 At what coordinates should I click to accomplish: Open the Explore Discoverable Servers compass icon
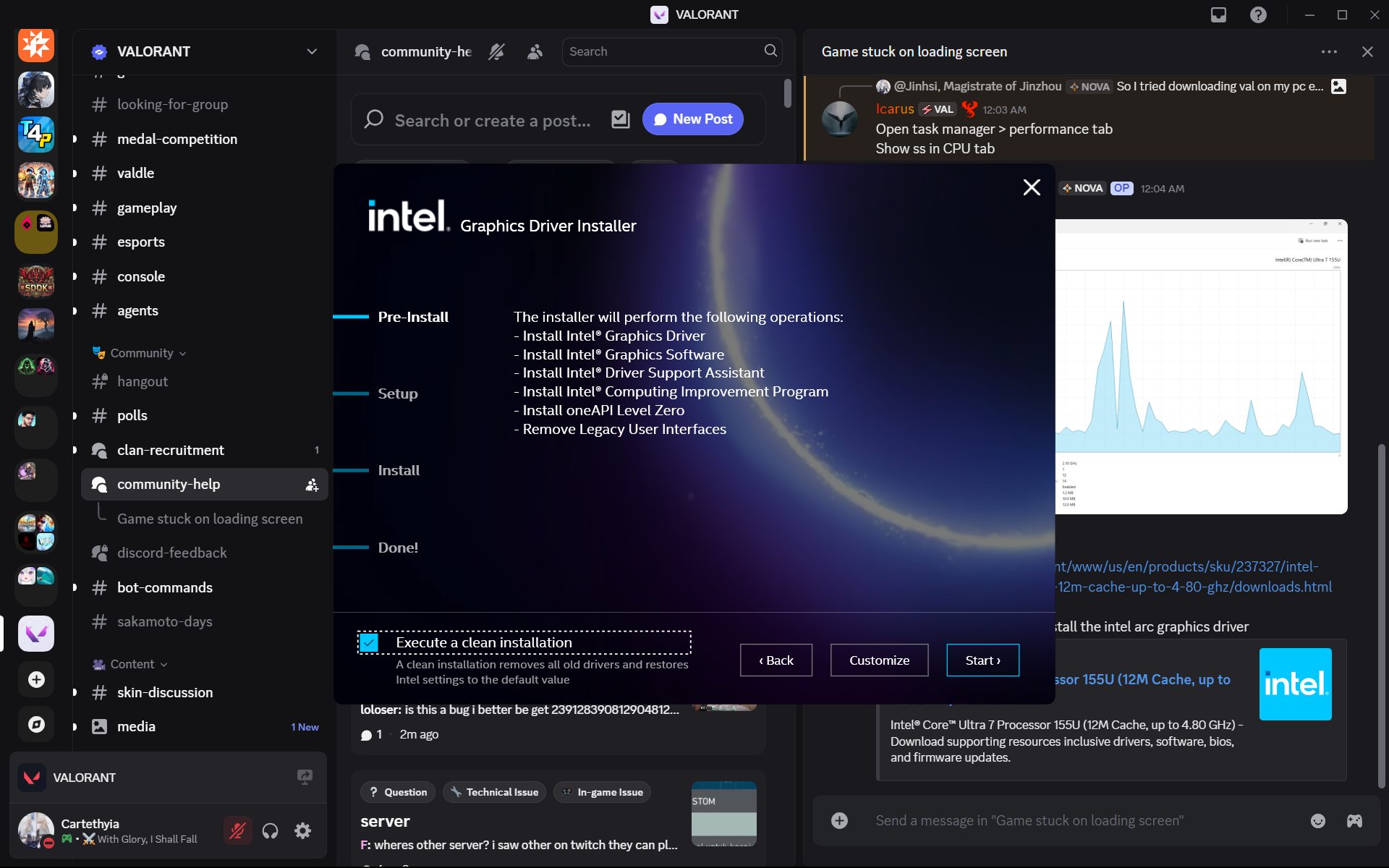tap(36, 724)
